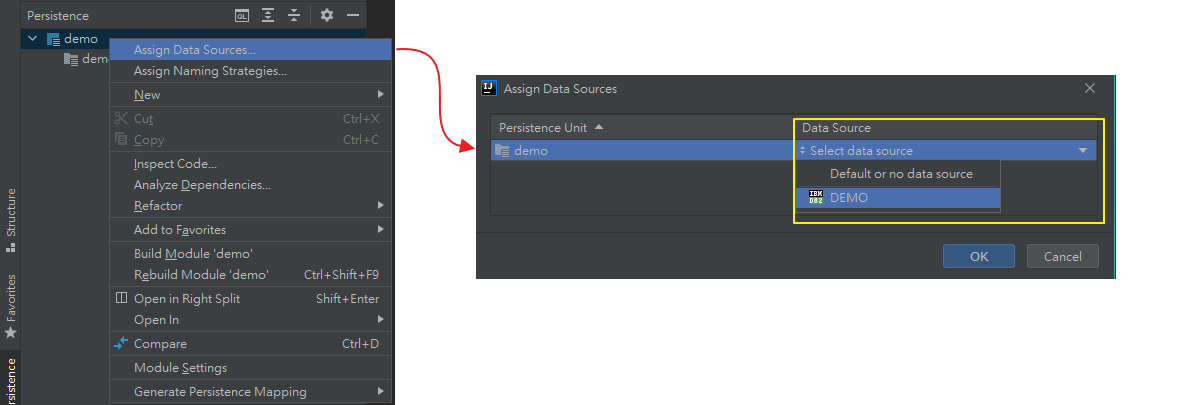The width and height of the screenshot is (1189, 405).
Task: Click the Cancel button
Action: (x=1062, y=256)
